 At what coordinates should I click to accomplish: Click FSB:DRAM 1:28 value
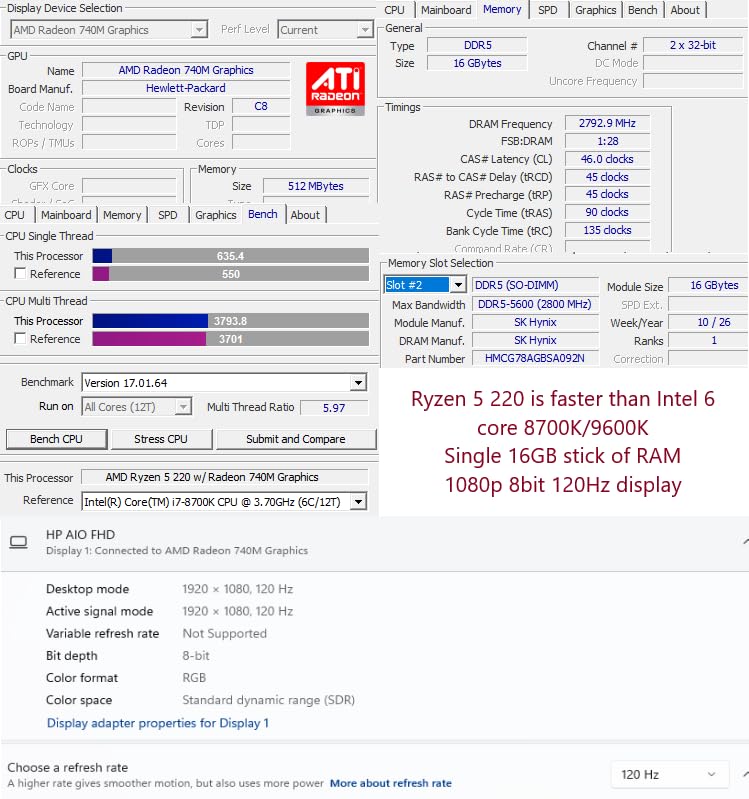[607, 141]
